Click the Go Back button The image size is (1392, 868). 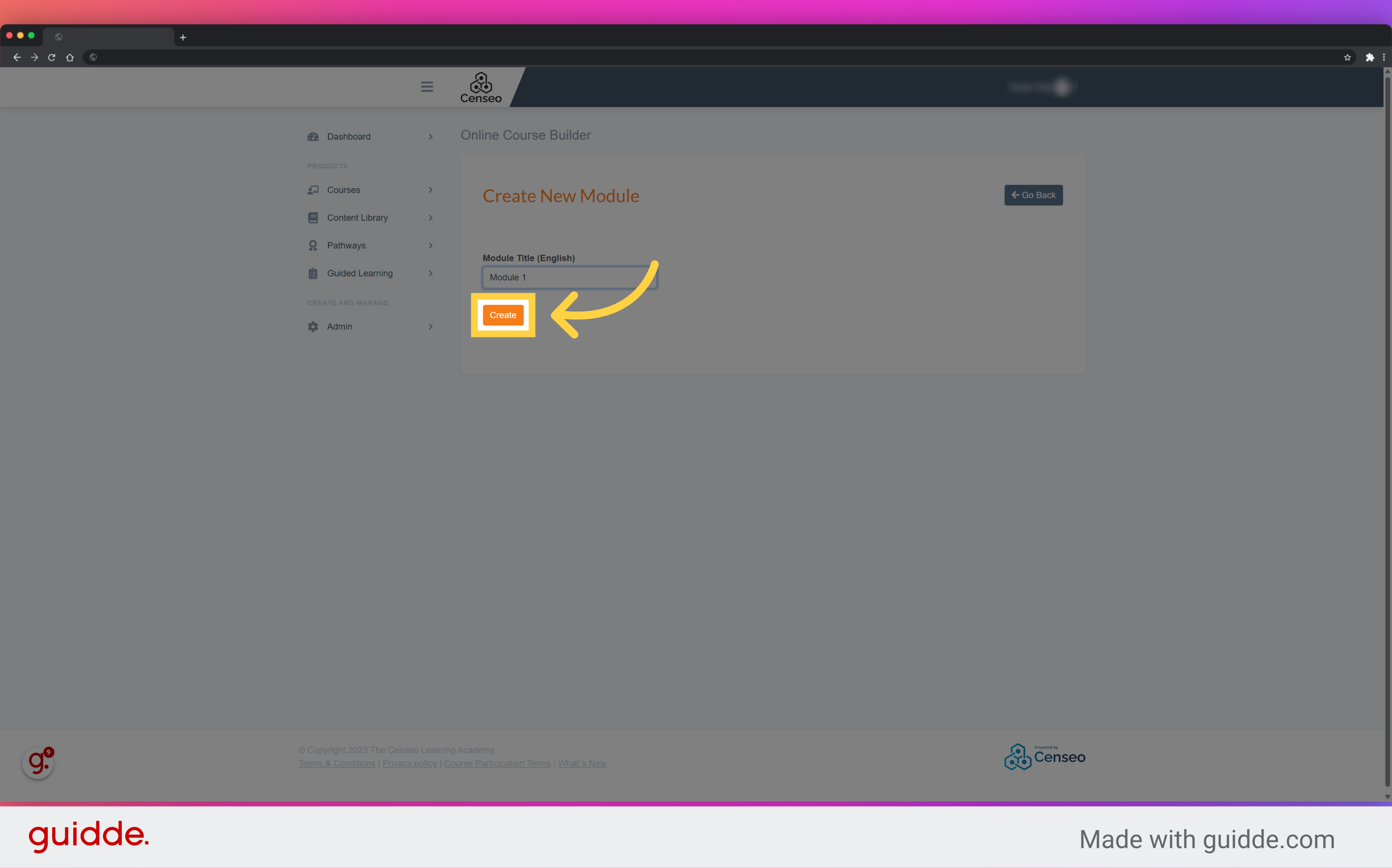pos(1033,195)
